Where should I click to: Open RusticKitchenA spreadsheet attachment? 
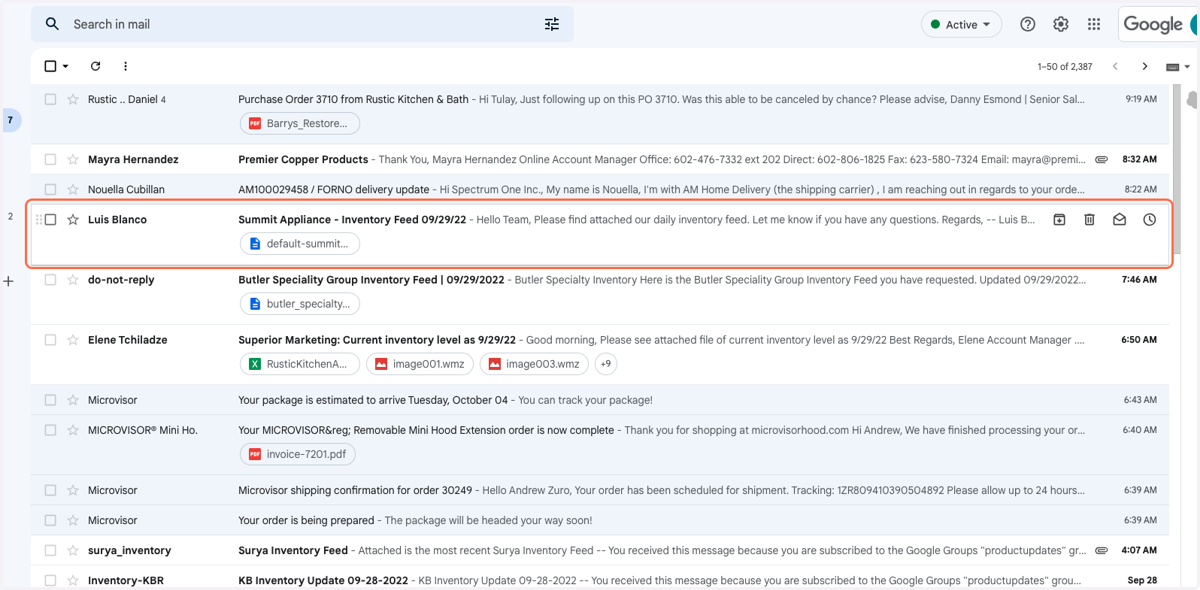[300, 364]
